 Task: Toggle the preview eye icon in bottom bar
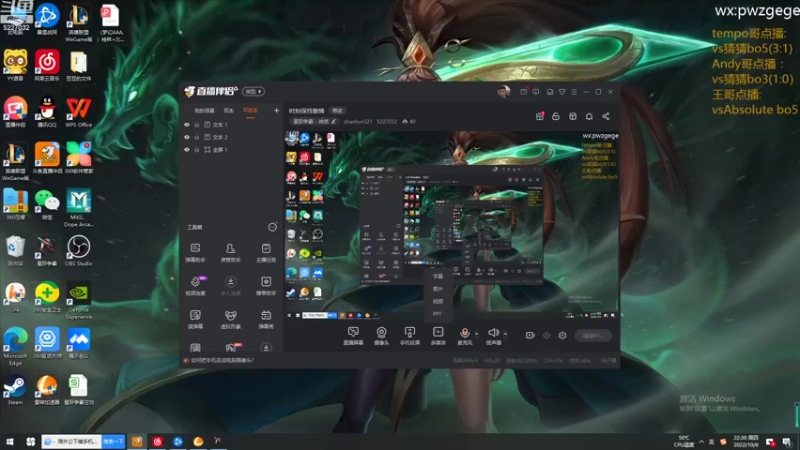(x=546, y=335)
